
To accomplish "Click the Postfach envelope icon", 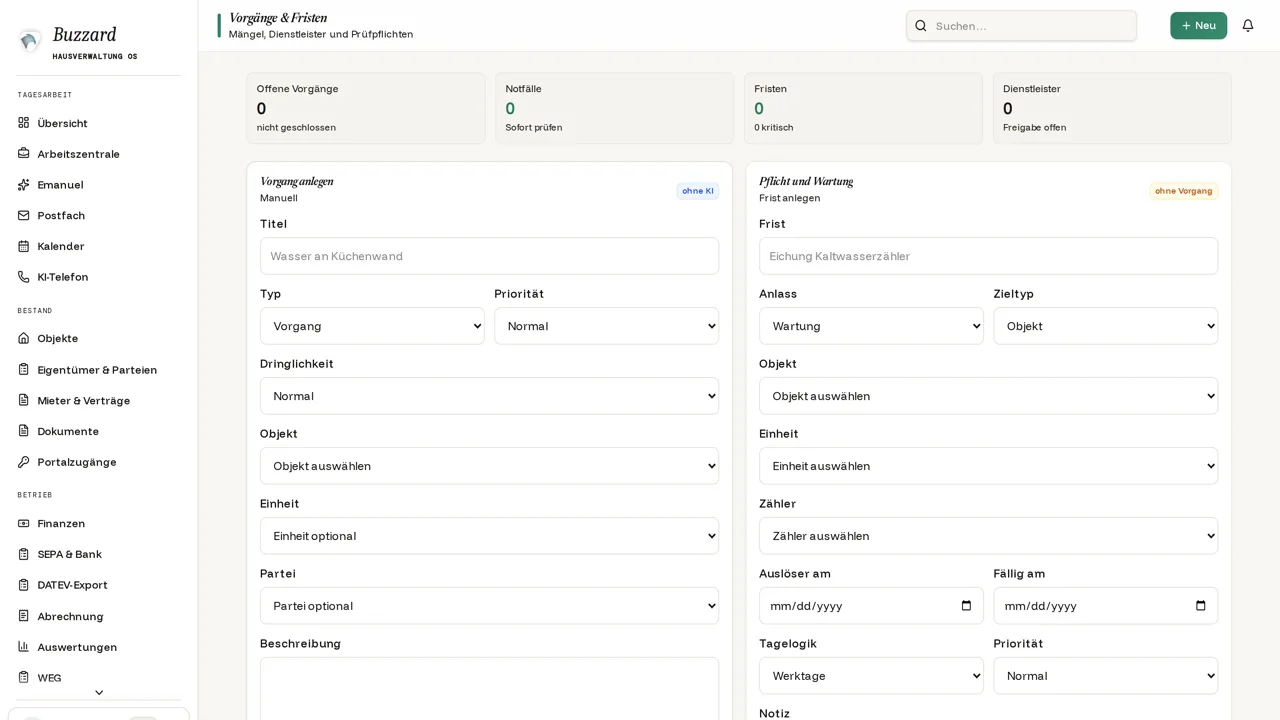I will tap(23, 215).
